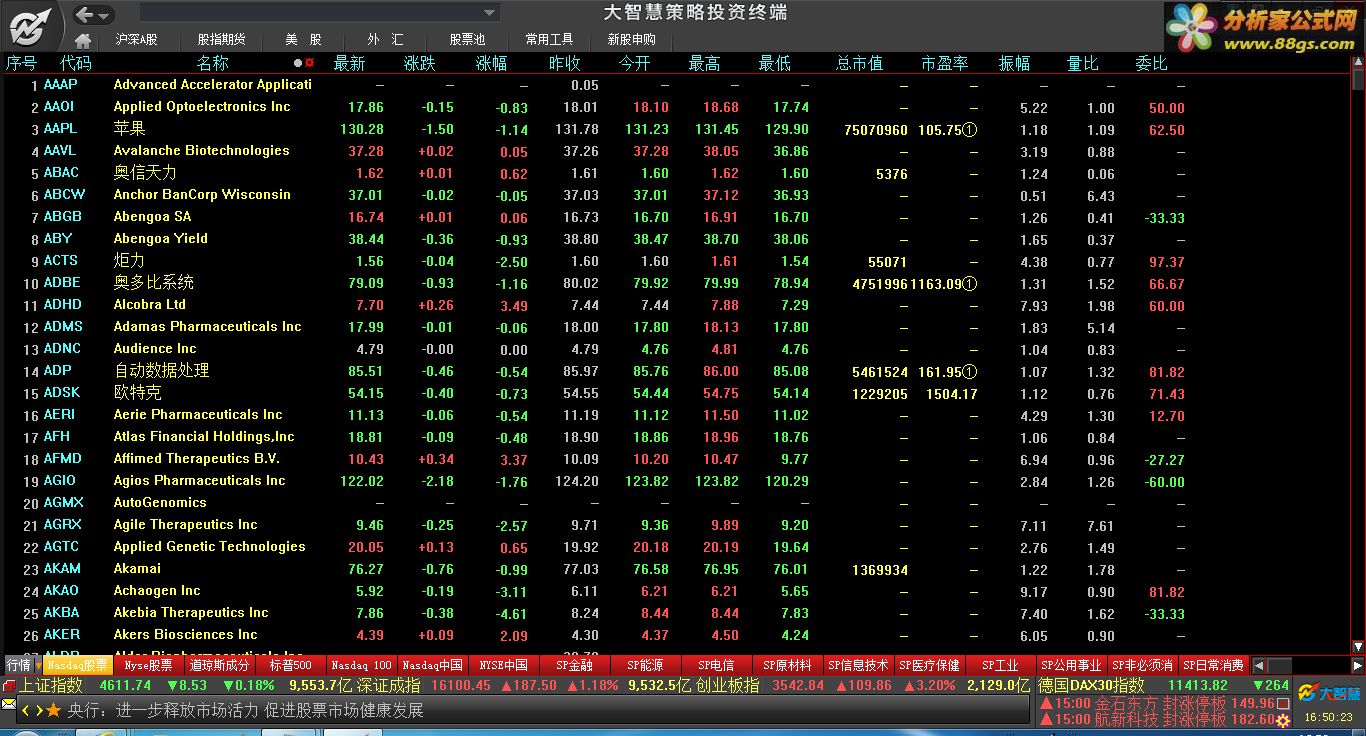Open the 沪深A股 menu
1366x736 pixels.
pyautogui.click(x=136, y=40)
